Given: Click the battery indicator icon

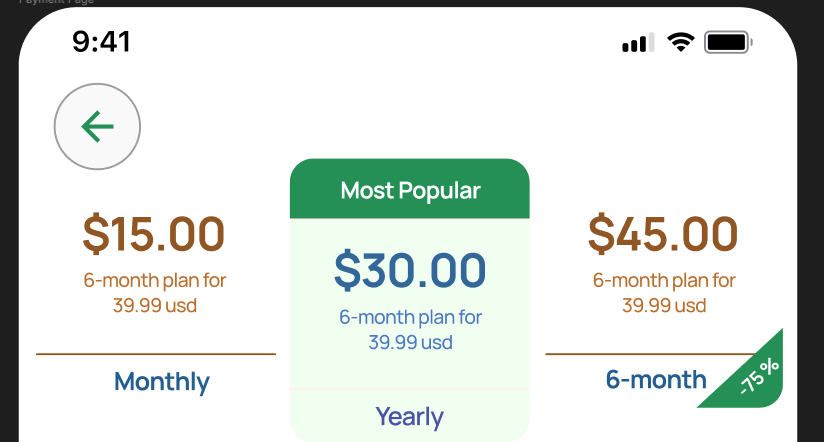Looking at the screenshot, I should (x=728, y=42).
